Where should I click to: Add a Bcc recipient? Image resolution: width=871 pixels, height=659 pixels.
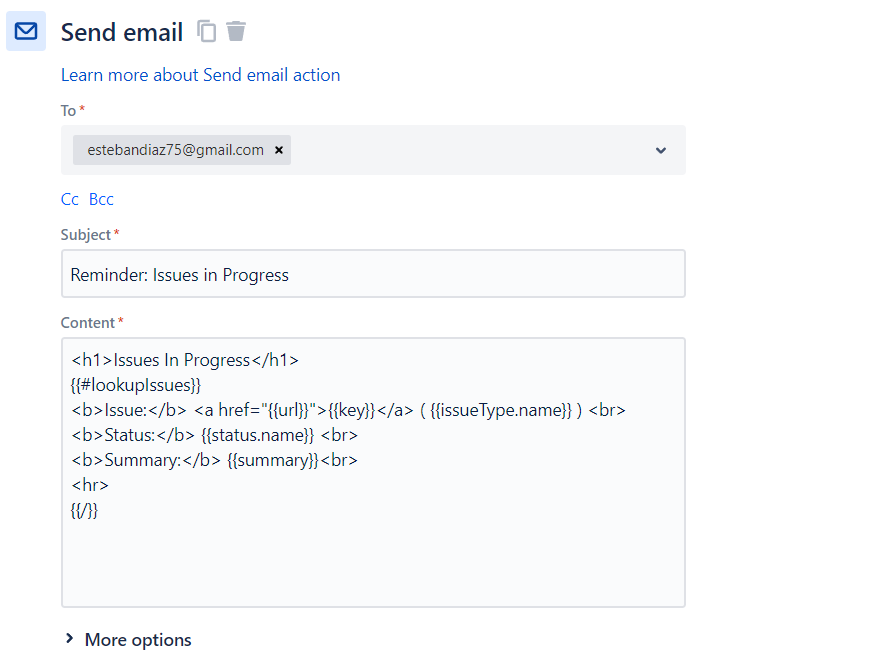[101, 199]
